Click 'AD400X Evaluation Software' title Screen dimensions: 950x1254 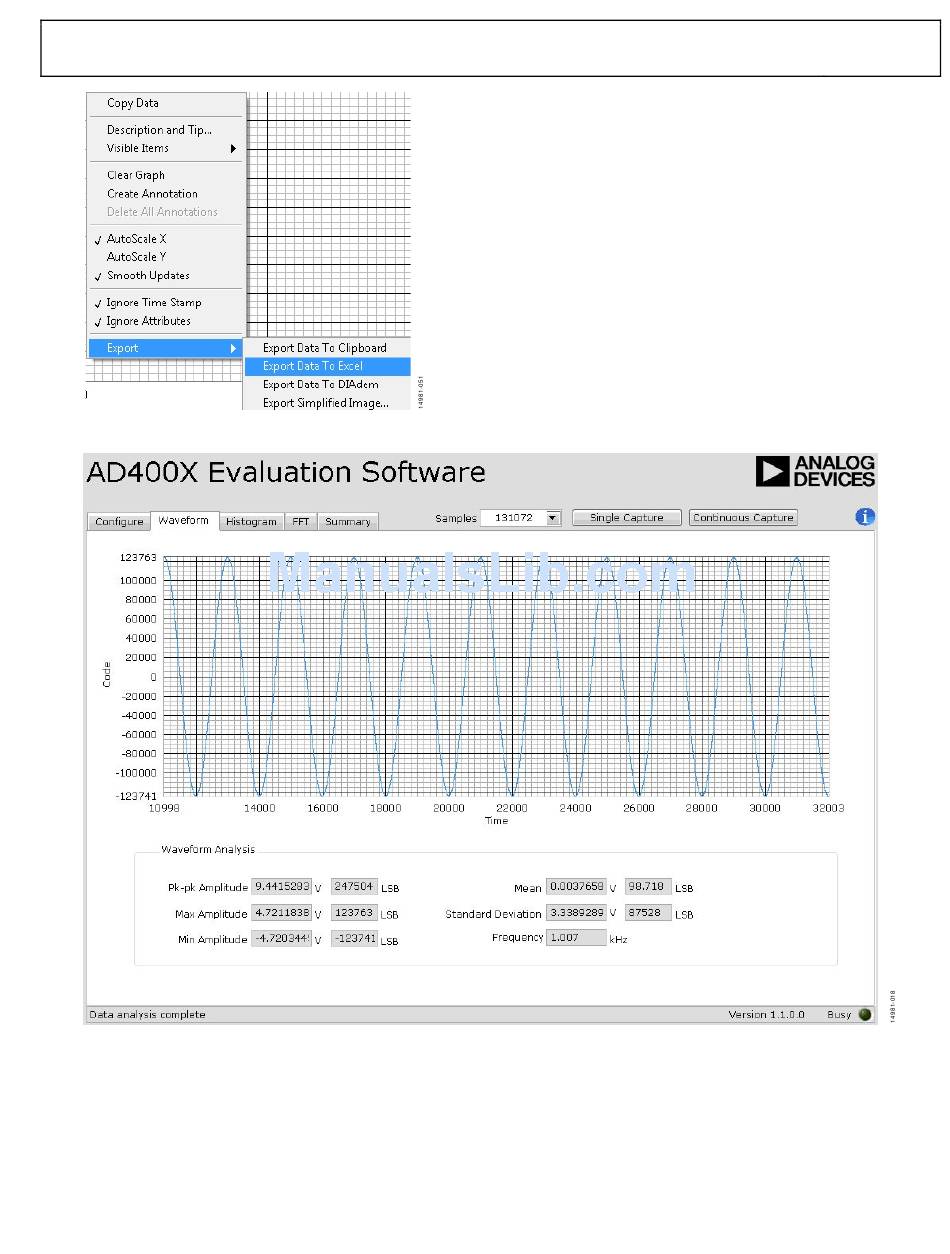[286, 472]
